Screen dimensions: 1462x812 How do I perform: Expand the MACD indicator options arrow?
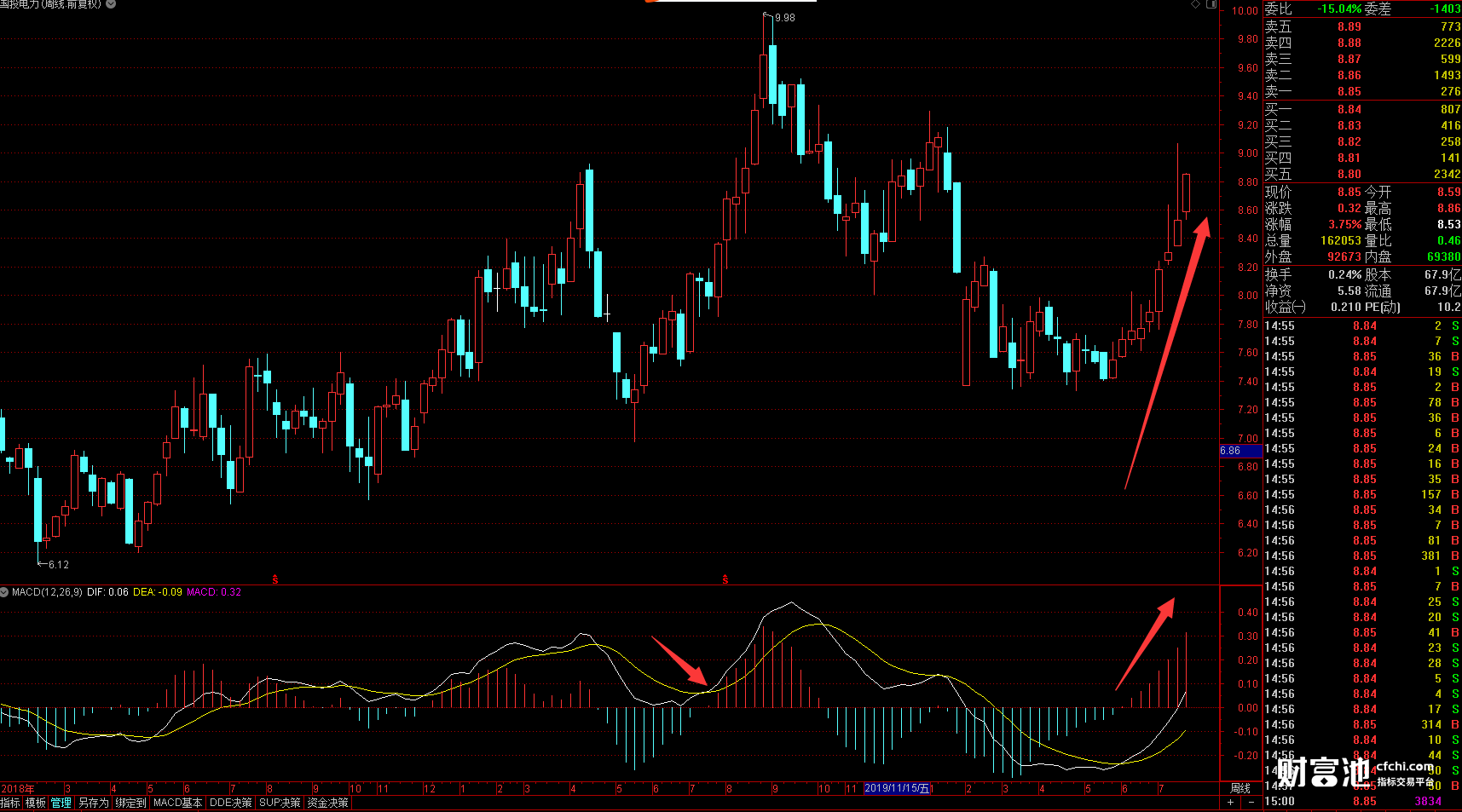coord(5,592)
